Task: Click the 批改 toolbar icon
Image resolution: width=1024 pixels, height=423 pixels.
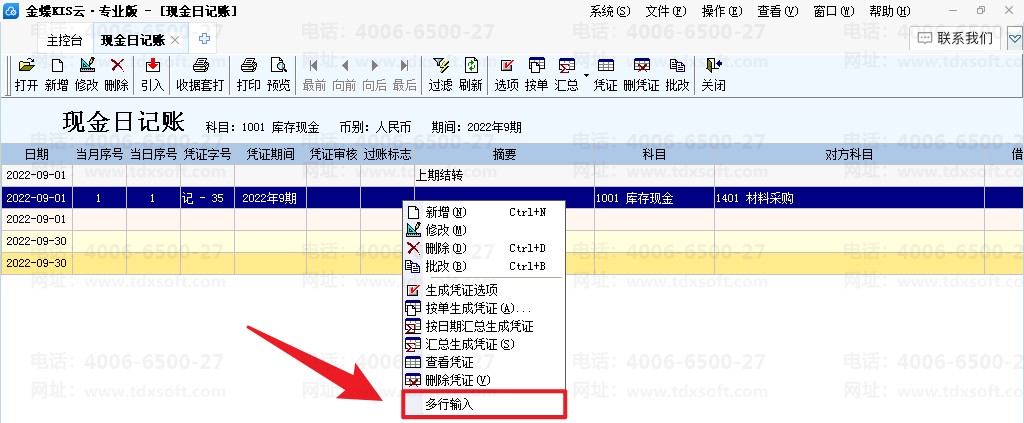Action: tap(677, 74)
